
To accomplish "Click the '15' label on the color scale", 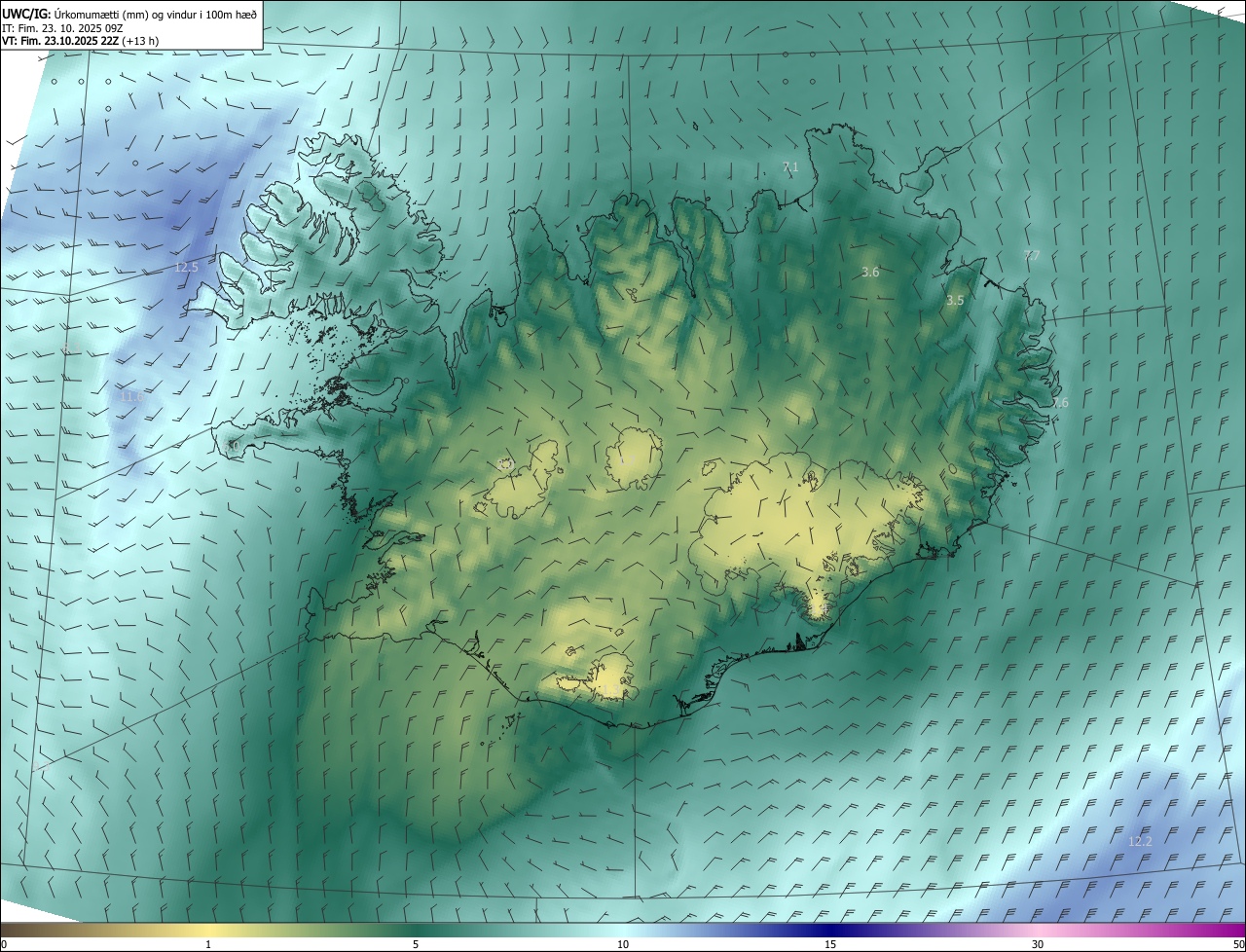I will (830, 944).
